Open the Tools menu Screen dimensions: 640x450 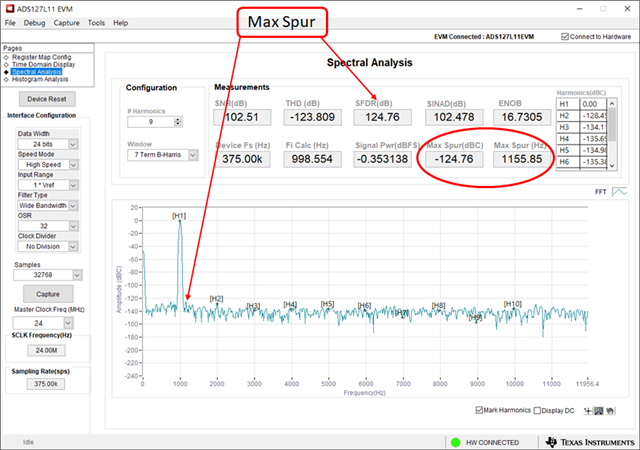96,23
